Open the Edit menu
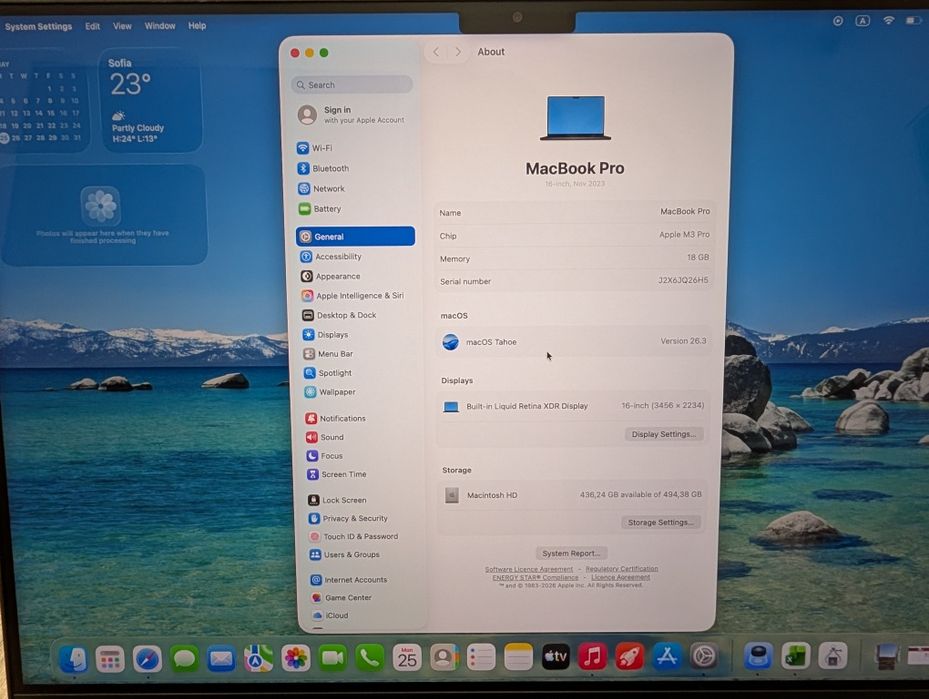Viewport: 929px width, 699px height. click(92, 27)
